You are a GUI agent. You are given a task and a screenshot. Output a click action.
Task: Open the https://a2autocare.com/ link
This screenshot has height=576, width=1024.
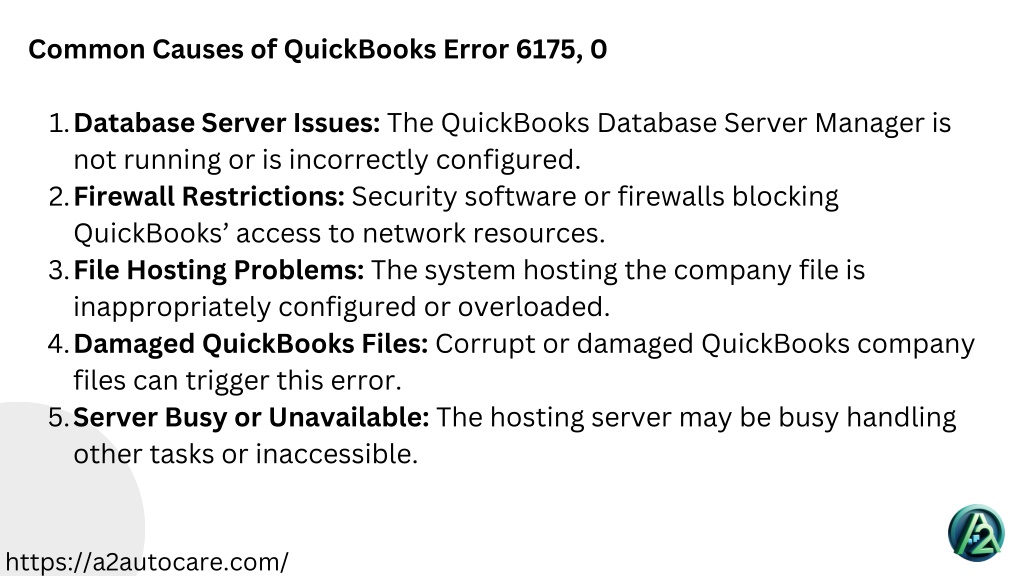point(147,562)
